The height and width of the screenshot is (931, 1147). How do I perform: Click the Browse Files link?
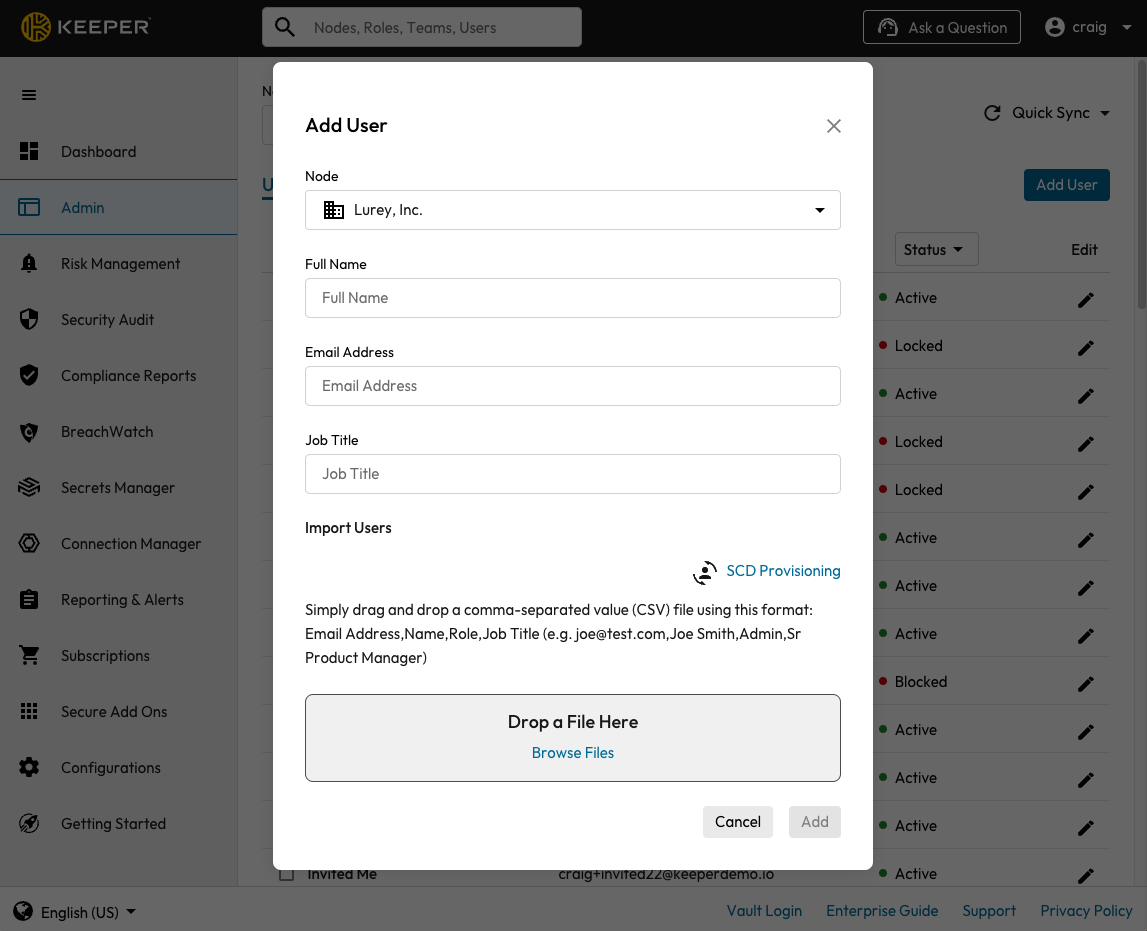point(573,753)
